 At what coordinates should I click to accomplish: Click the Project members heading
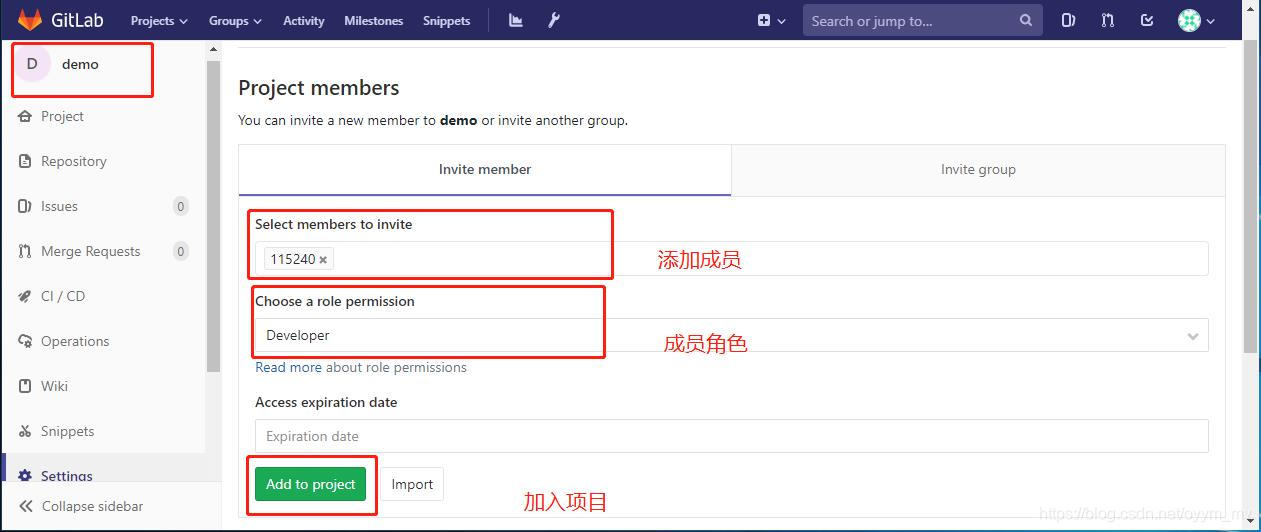(x=319, y=88)
